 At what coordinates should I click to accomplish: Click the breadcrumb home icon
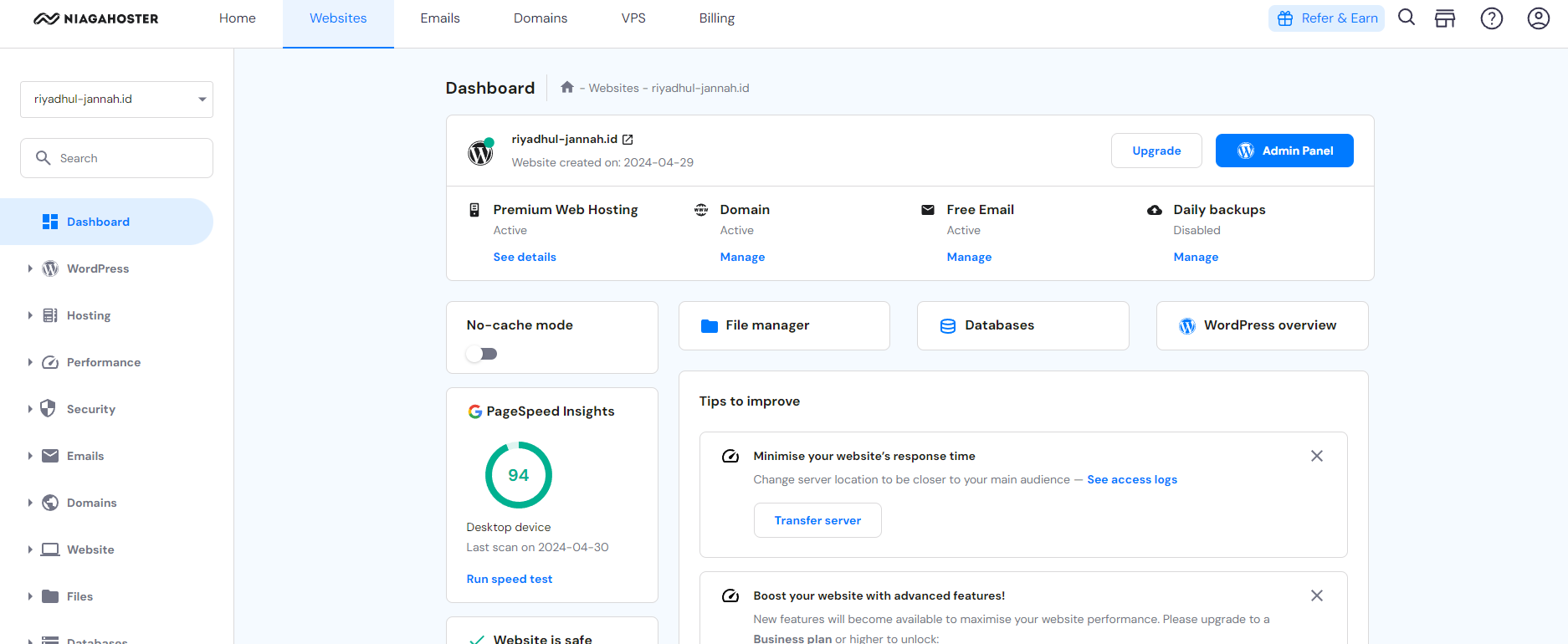567,87
